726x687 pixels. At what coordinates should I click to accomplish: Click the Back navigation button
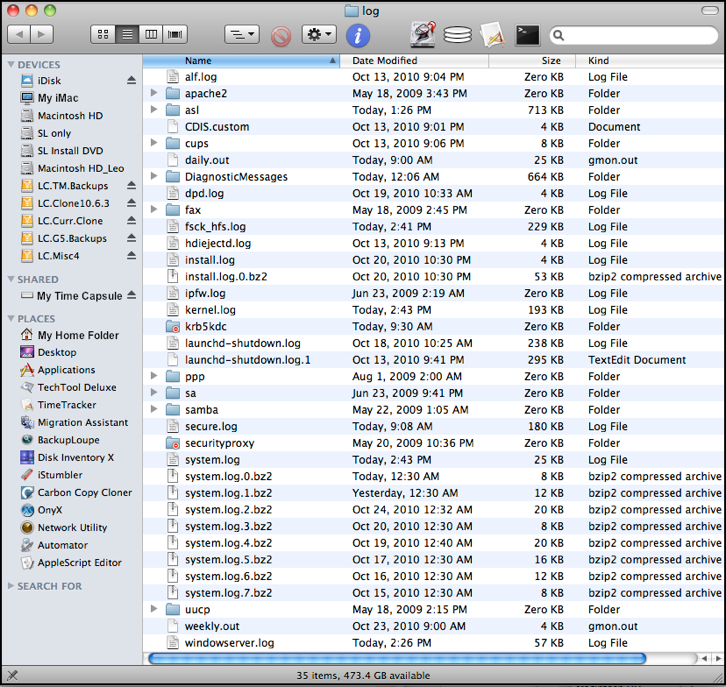pyautogui.click(x=19, y=35)
